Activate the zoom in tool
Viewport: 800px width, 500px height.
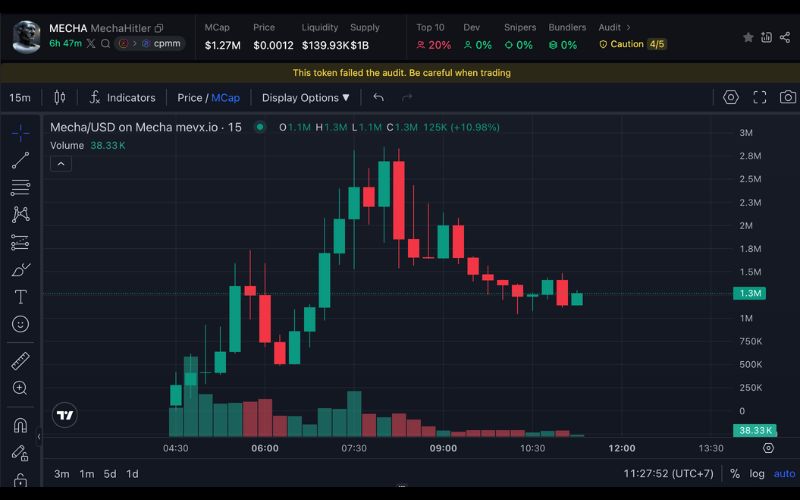pyautogui.click(x=20, y=388)
